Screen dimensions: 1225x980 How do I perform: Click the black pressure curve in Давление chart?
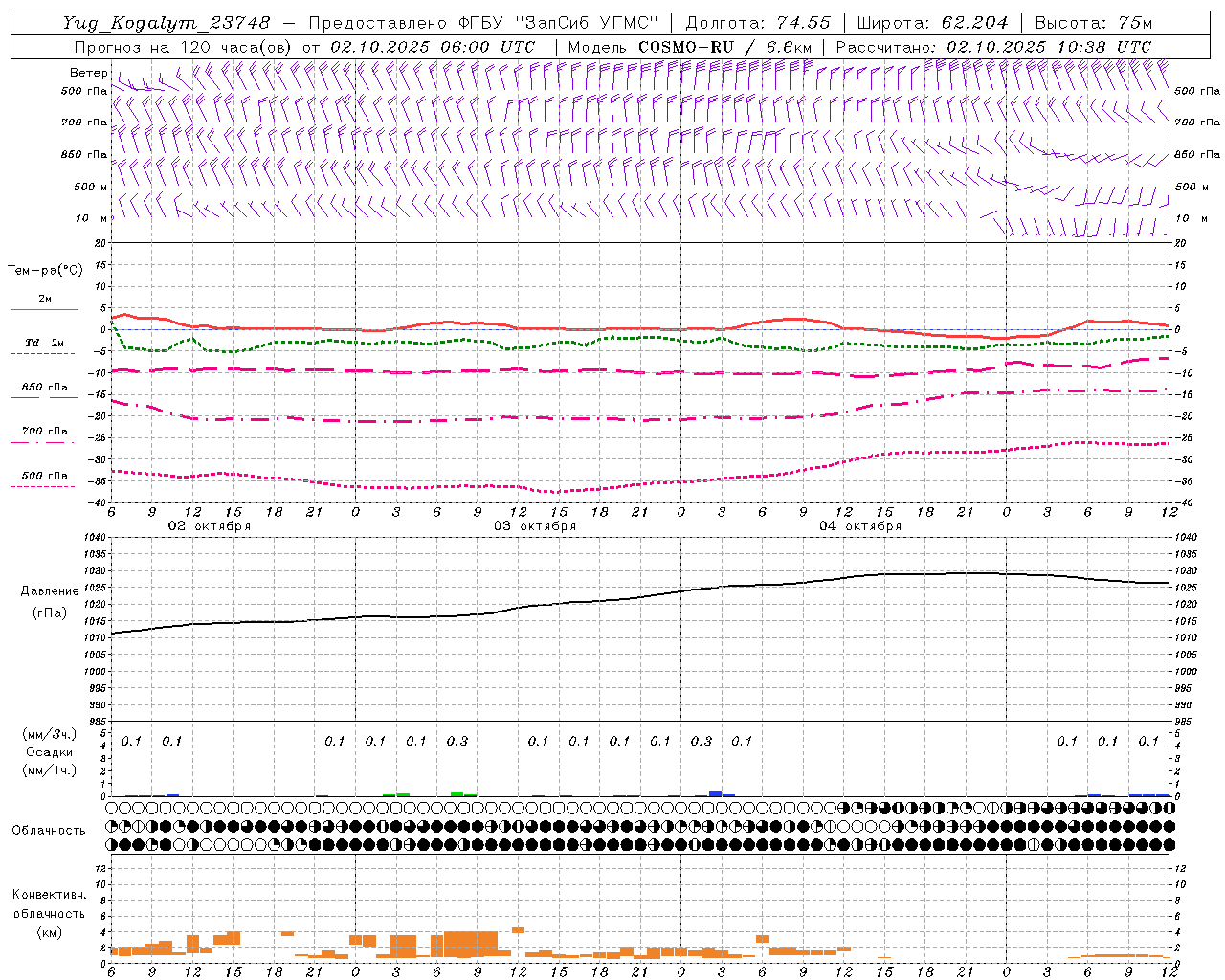[639, 597]
